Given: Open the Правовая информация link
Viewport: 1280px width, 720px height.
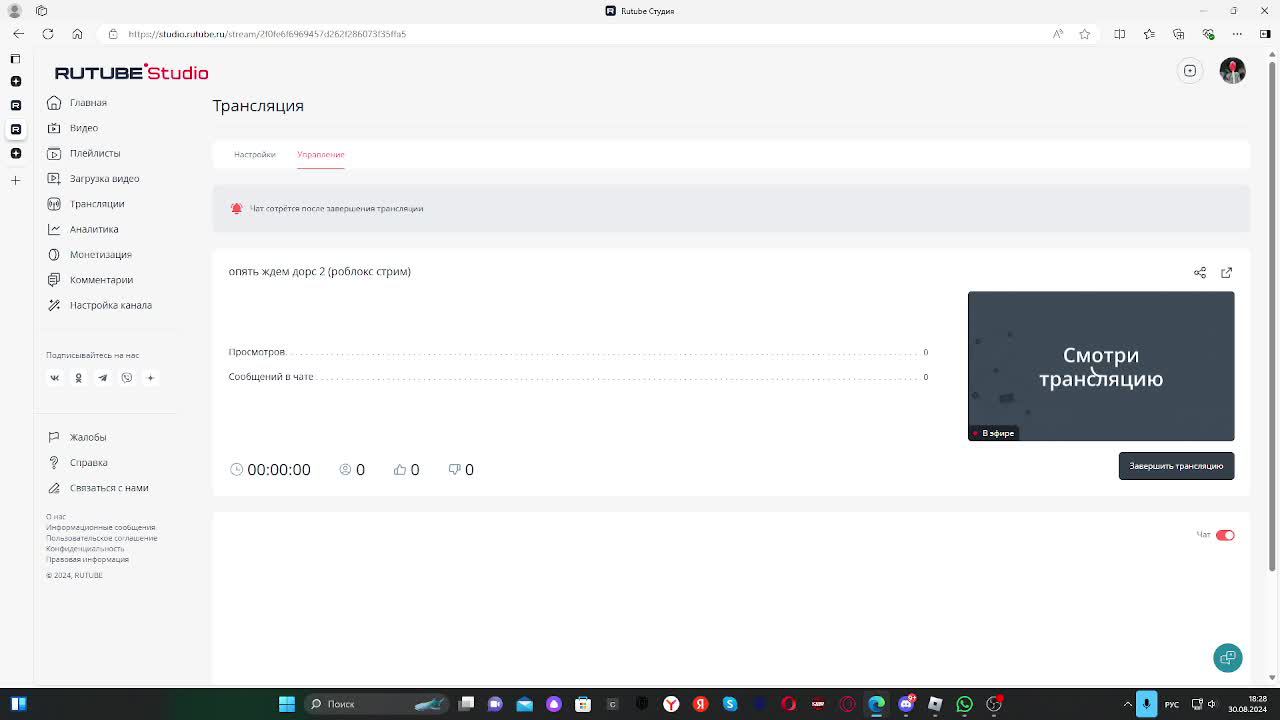Looking at the screenshot, I should (x=87, y=559).
